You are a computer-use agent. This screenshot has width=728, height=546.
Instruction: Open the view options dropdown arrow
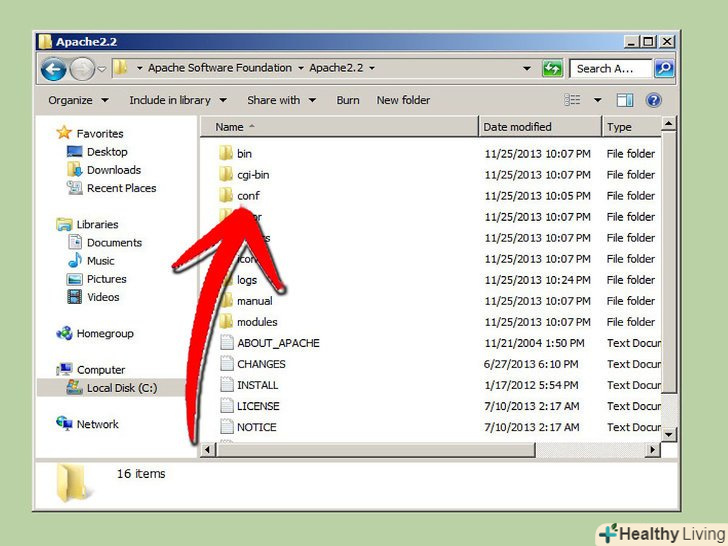[x=598, y=100]
